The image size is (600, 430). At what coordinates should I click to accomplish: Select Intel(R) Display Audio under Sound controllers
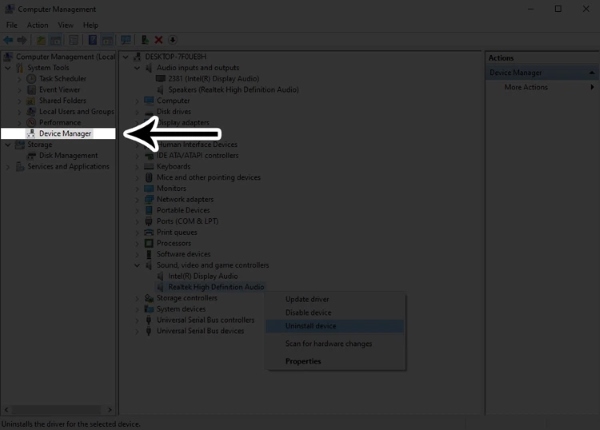click(203, 276)
